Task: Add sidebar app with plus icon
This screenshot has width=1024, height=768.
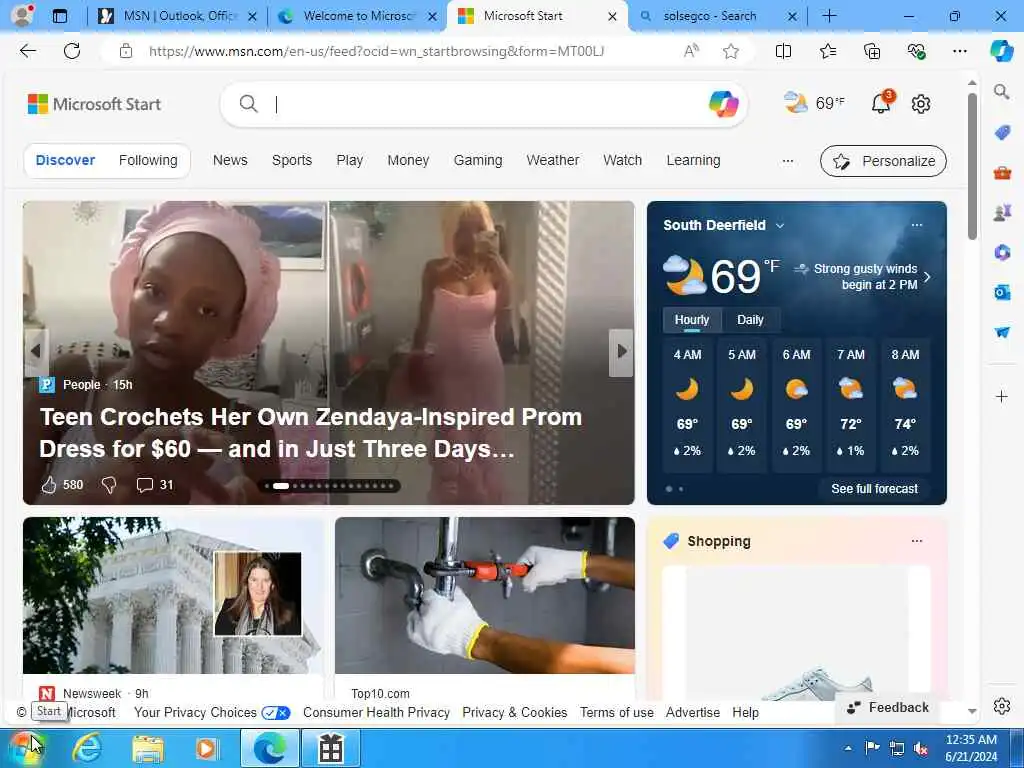Action: [1002, 396]
